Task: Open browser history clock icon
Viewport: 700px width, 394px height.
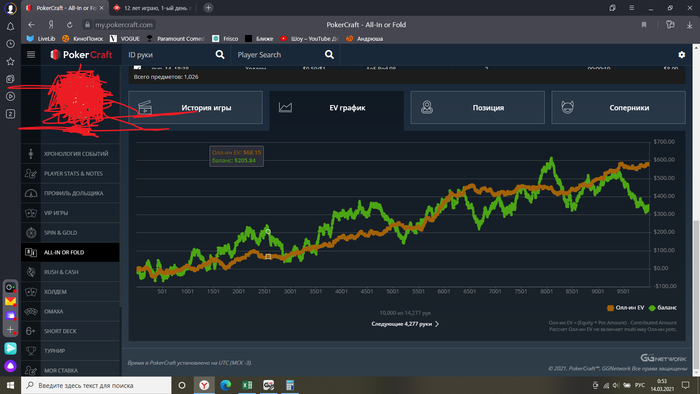Action: (x=10, y=44)
